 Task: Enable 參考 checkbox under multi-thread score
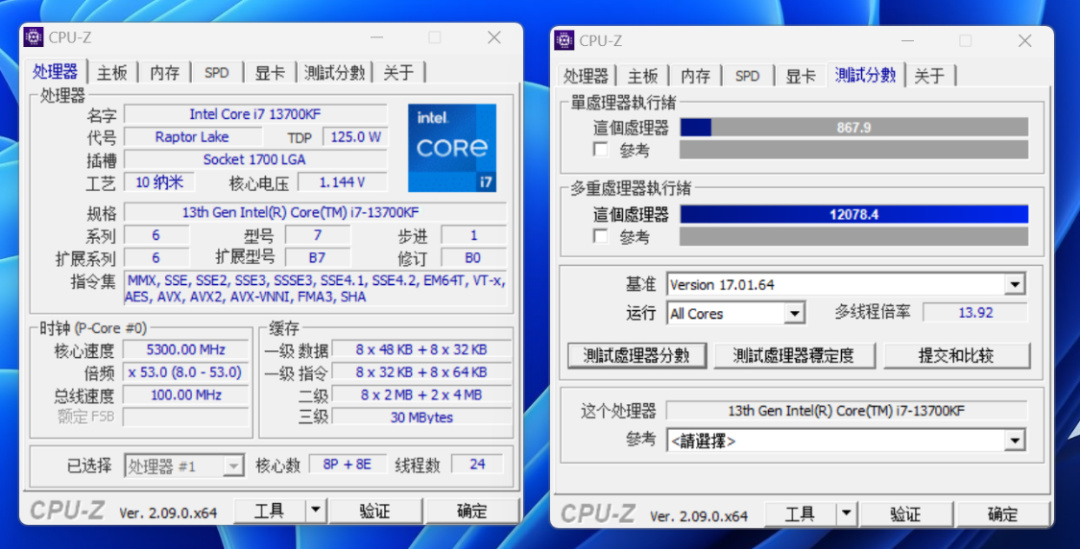point(601,236)
